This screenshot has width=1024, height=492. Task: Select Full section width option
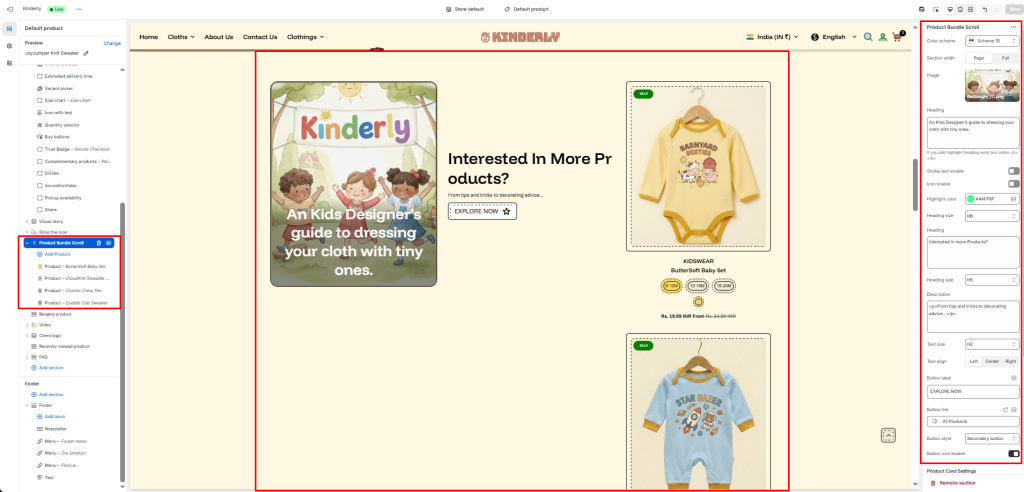pos(1005,57)
